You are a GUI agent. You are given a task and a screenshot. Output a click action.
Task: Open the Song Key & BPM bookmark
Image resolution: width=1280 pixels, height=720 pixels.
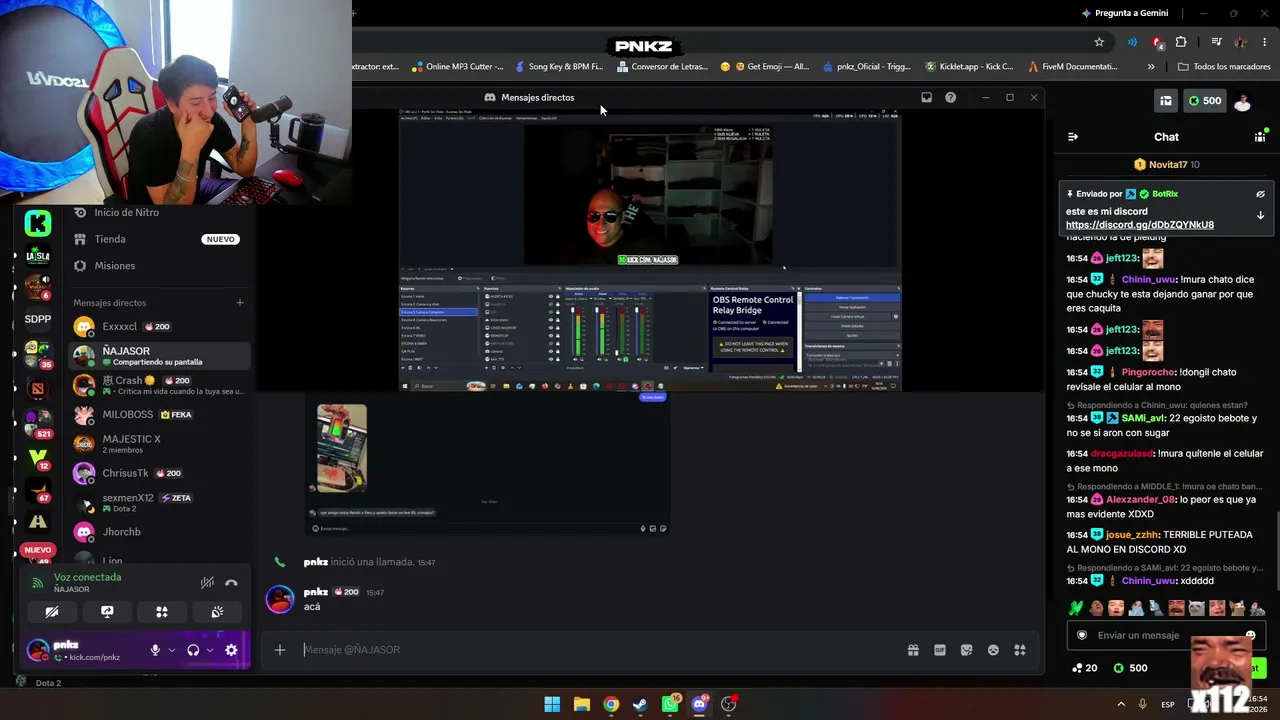[x=559, y=67]
